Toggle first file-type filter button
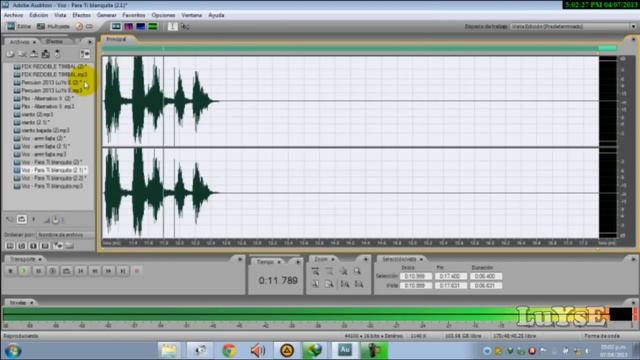This screenshot has height=360, width=640. pos(10,246)
